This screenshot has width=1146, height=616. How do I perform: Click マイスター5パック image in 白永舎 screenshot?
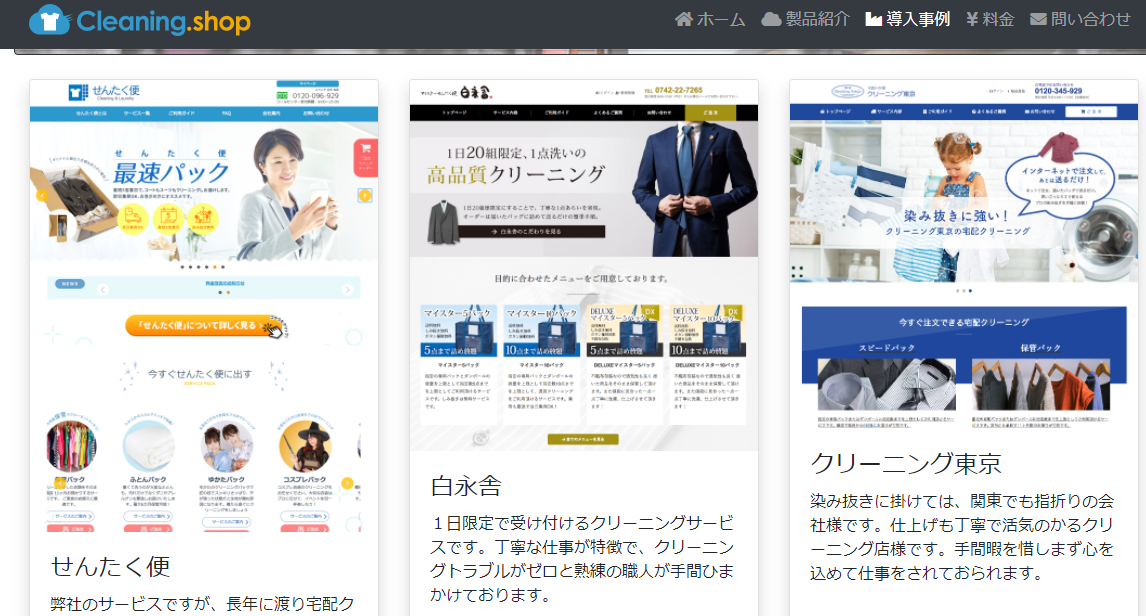click(458, 330)
